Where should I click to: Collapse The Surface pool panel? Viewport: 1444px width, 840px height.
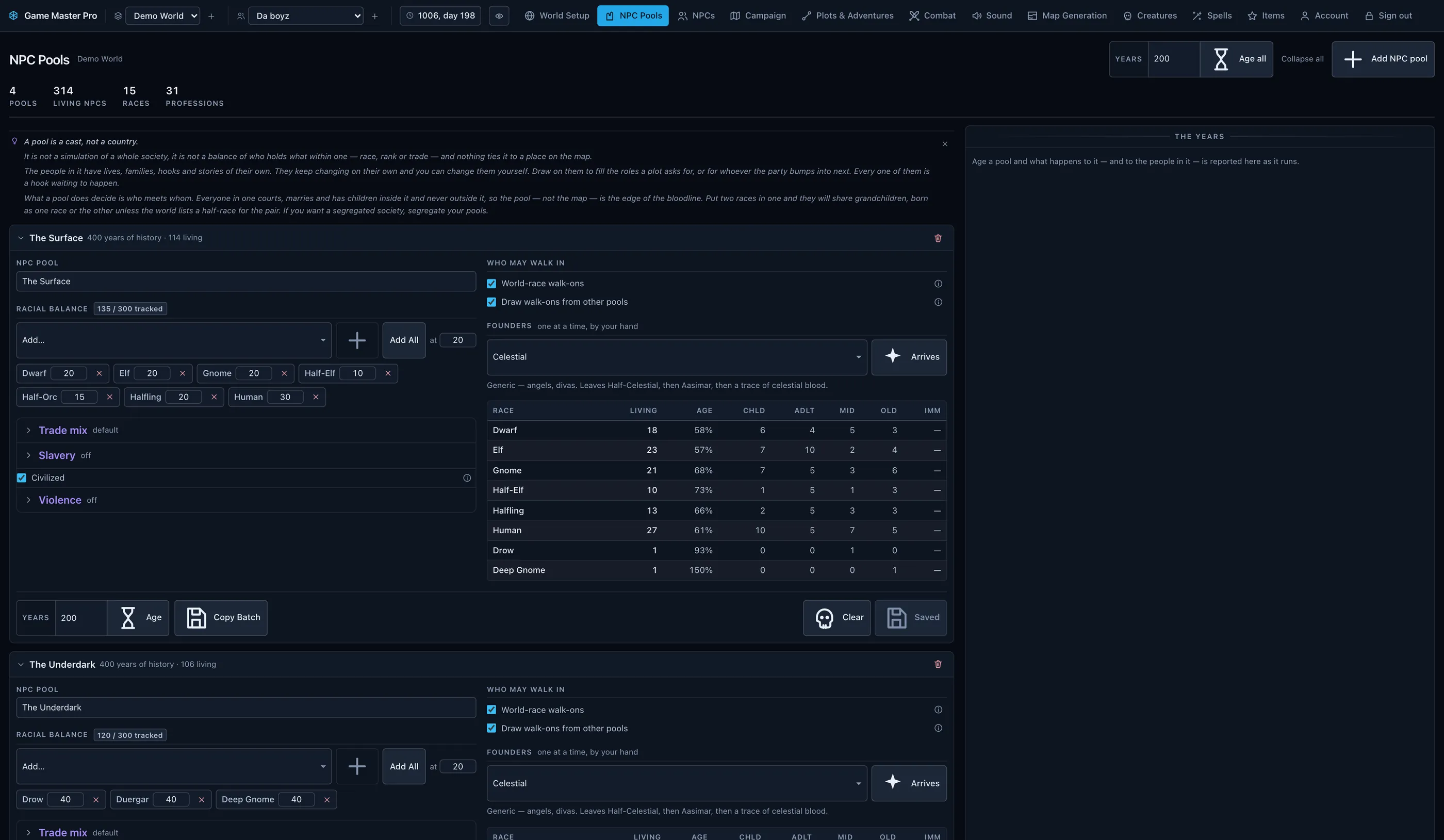[x=21, y=238]
